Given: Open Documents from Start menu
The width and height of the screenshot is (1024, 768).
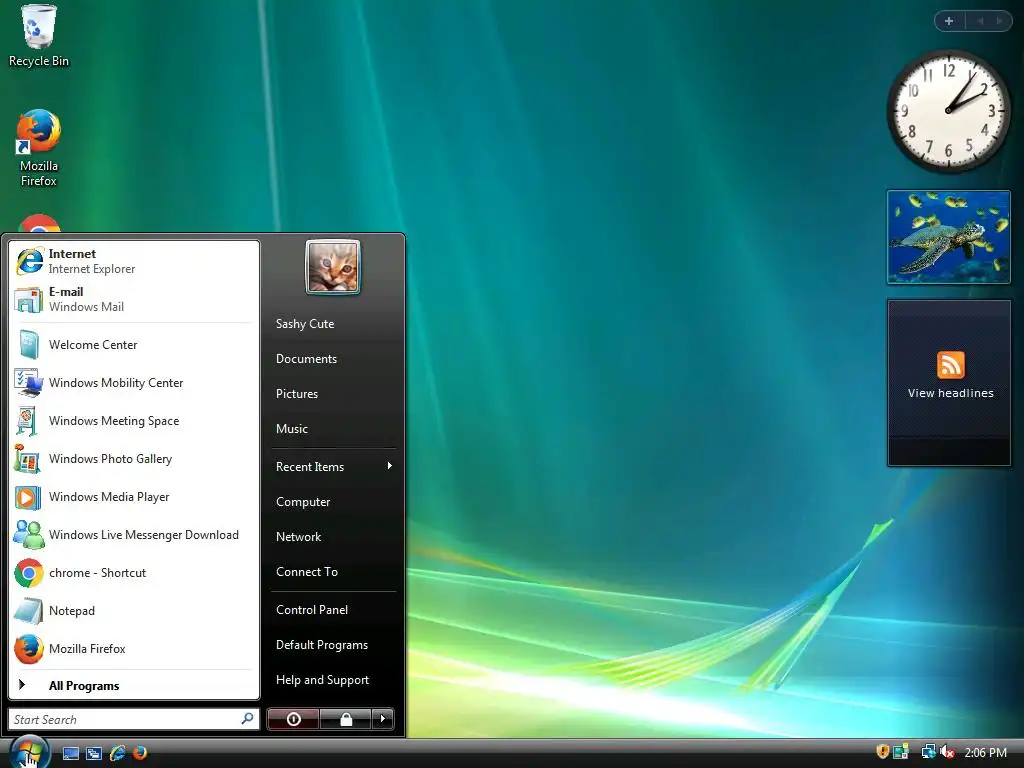Looking at the screenshot, I should pos(334,359).
